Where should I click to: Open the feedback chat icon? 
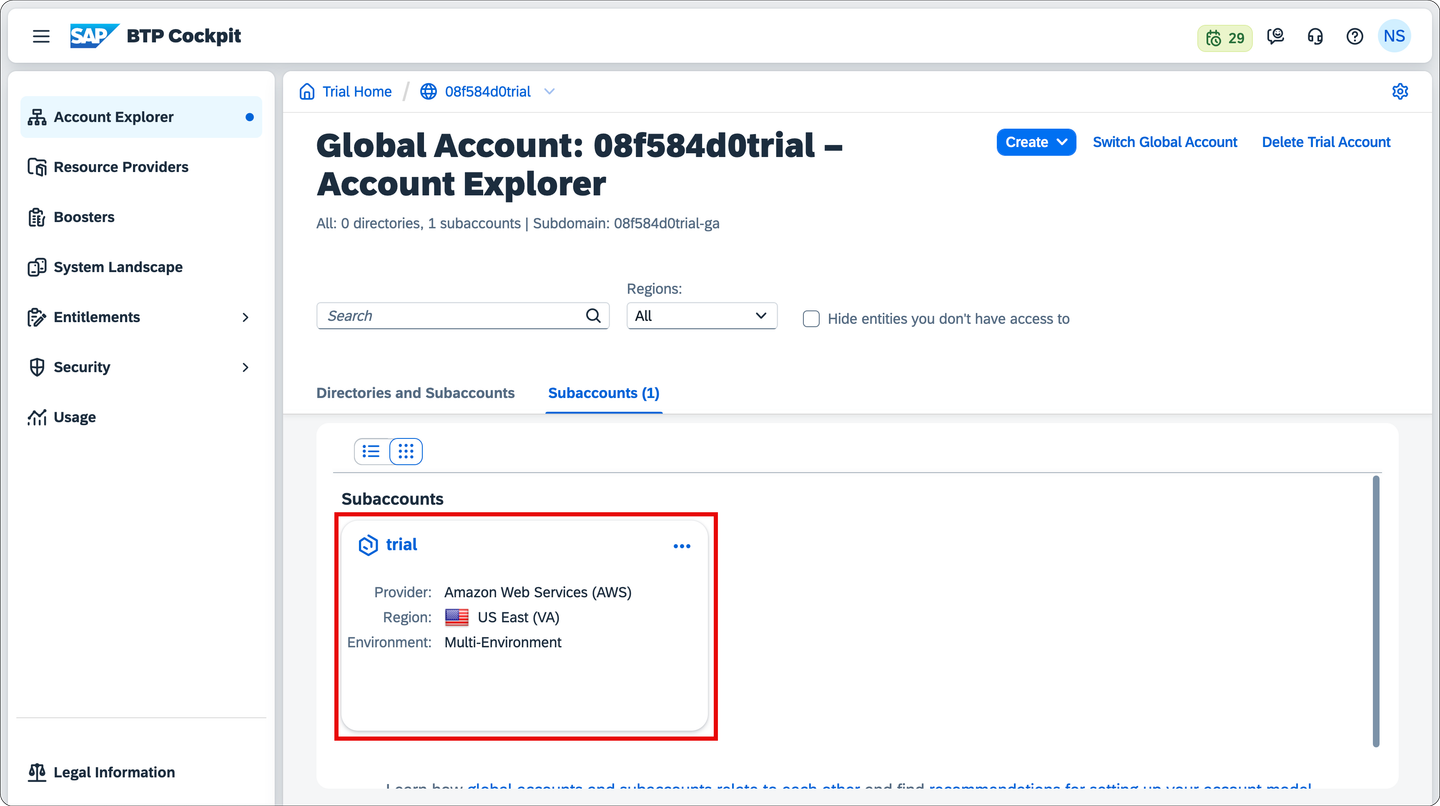(1275, 36)
